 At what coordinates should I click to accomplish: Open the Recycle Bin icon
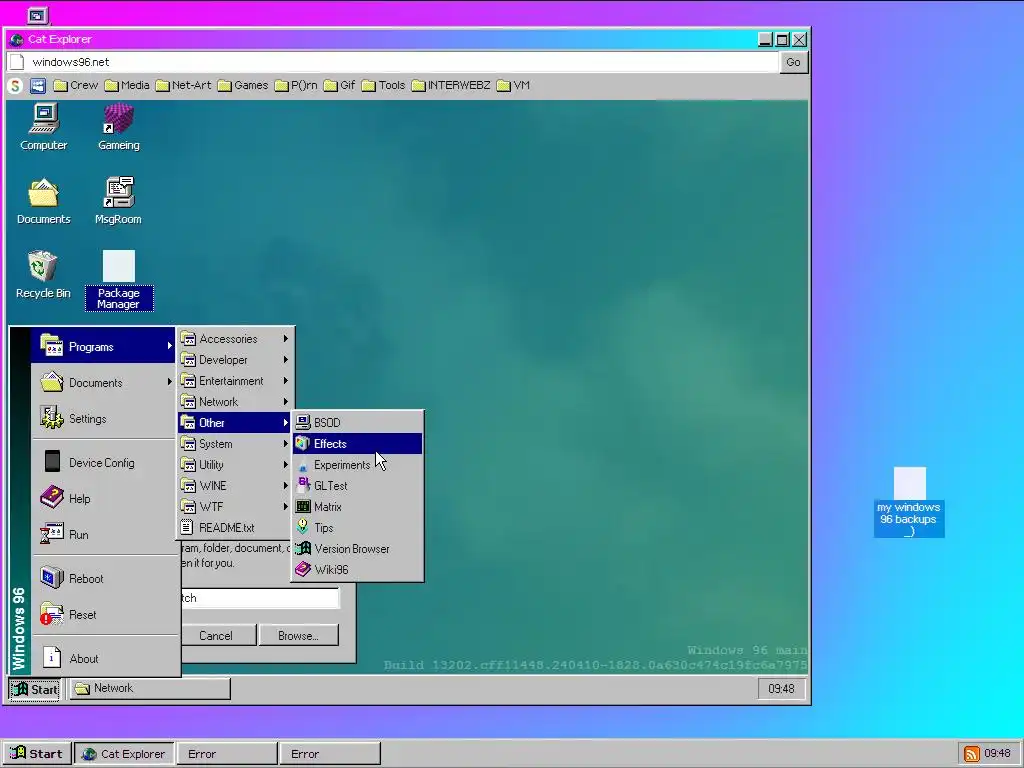(43, 275)
